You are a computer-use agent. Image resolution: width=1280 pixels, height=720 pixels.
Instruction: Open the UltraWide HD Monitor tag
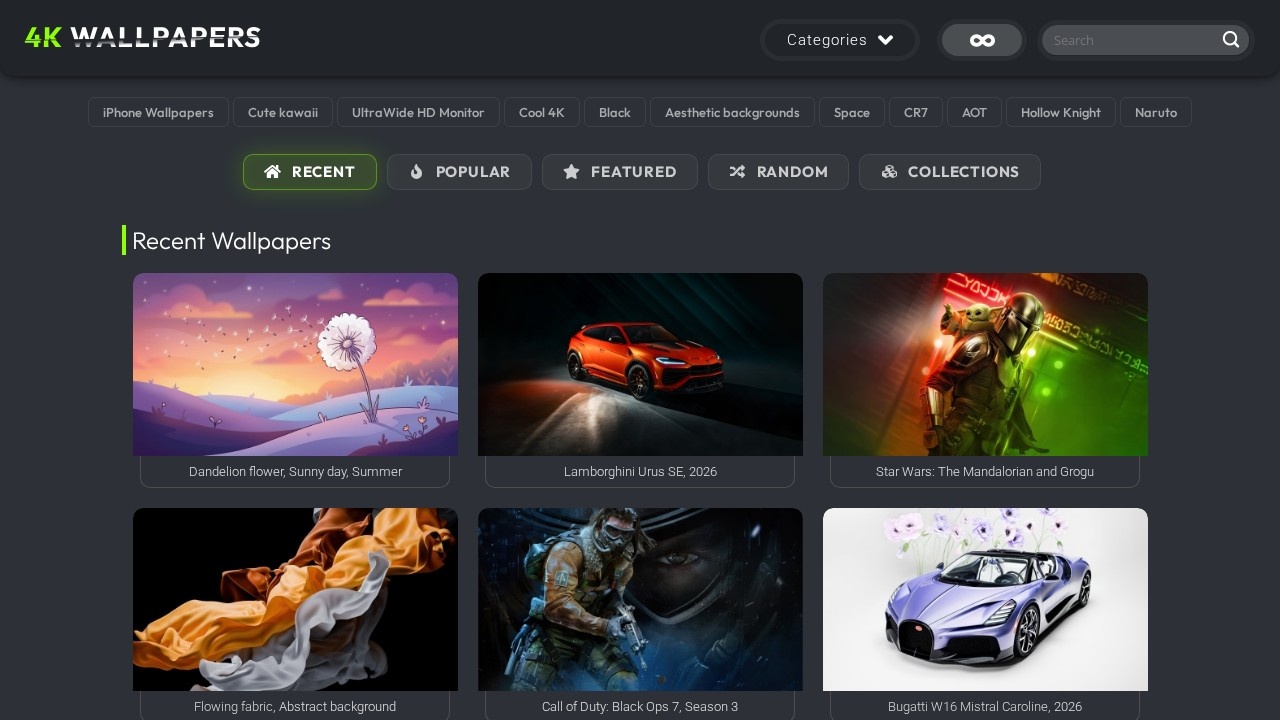(x=418, y=112)
